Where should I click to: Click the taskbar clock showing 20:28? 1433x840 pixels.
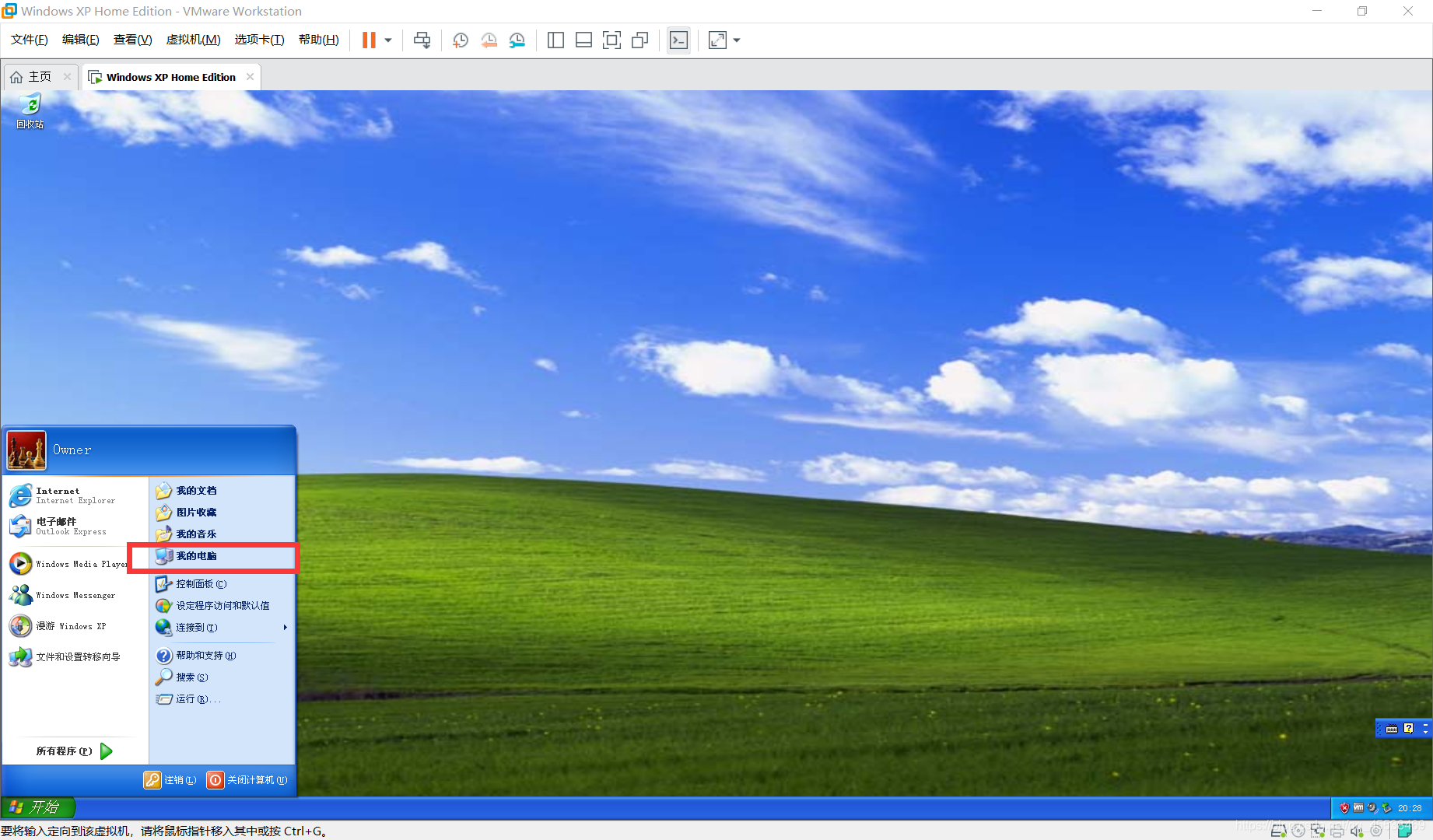coord(1410,808)
